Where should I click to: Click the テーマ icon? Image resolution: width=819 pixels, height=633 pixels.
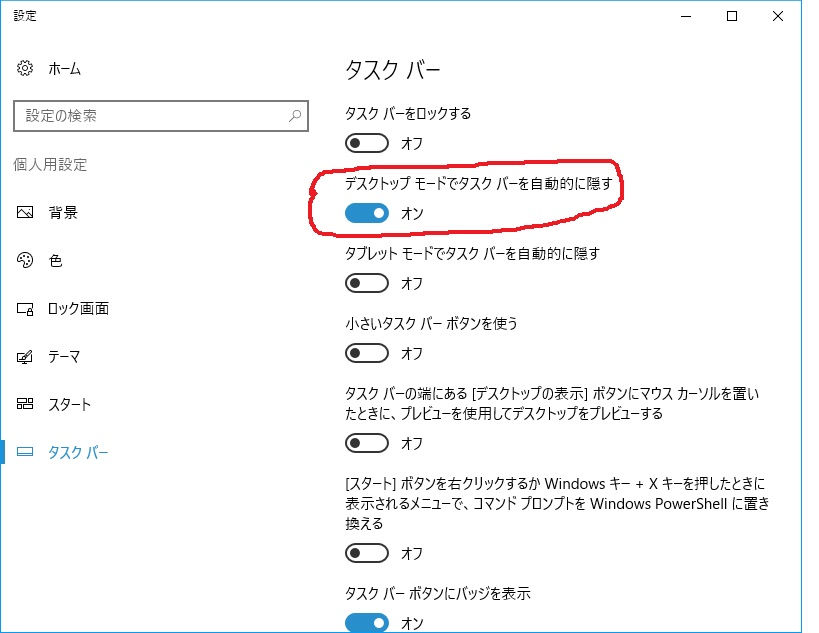pos(25,357)
